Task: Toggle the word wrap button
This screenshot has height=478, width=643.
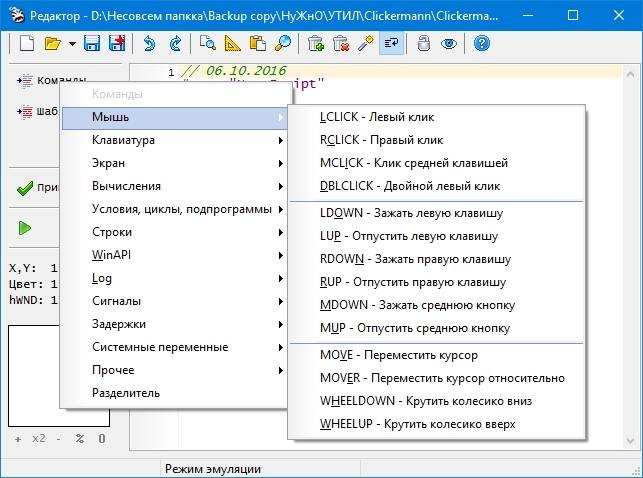Action: tap(391, 43)
